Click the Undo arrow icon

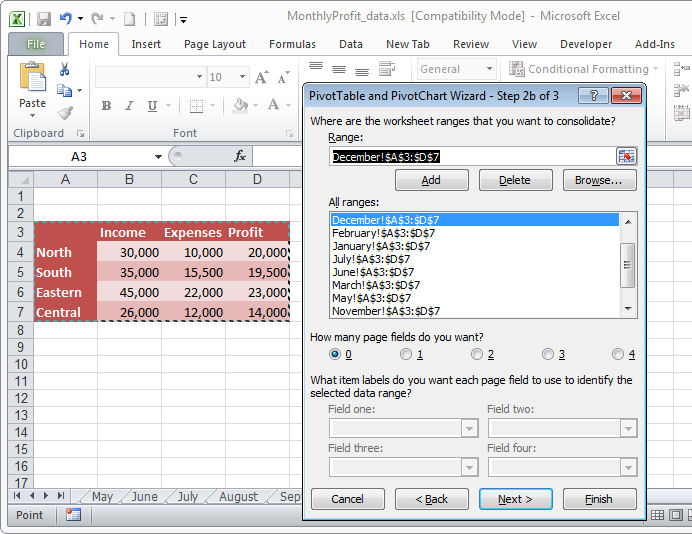pos(66,18)
